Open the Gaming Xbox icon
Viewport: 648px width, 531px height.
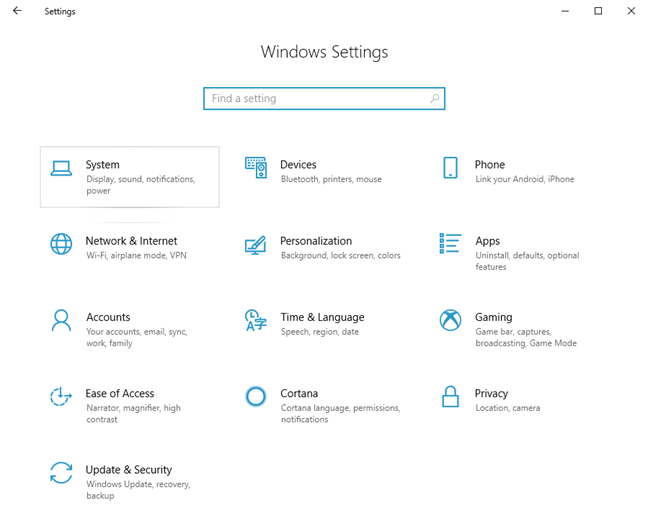tap(450, 320)
